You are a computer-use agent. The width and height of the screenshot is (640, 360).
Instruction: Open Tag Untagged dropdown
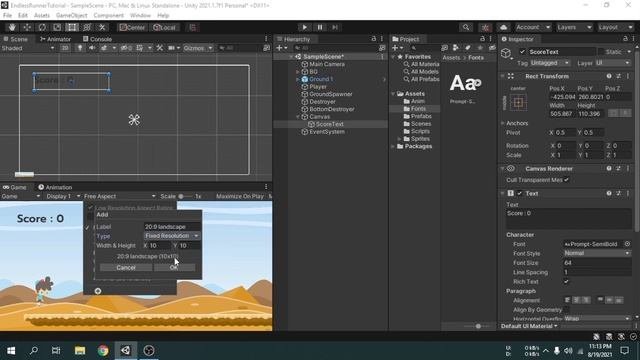550,63
